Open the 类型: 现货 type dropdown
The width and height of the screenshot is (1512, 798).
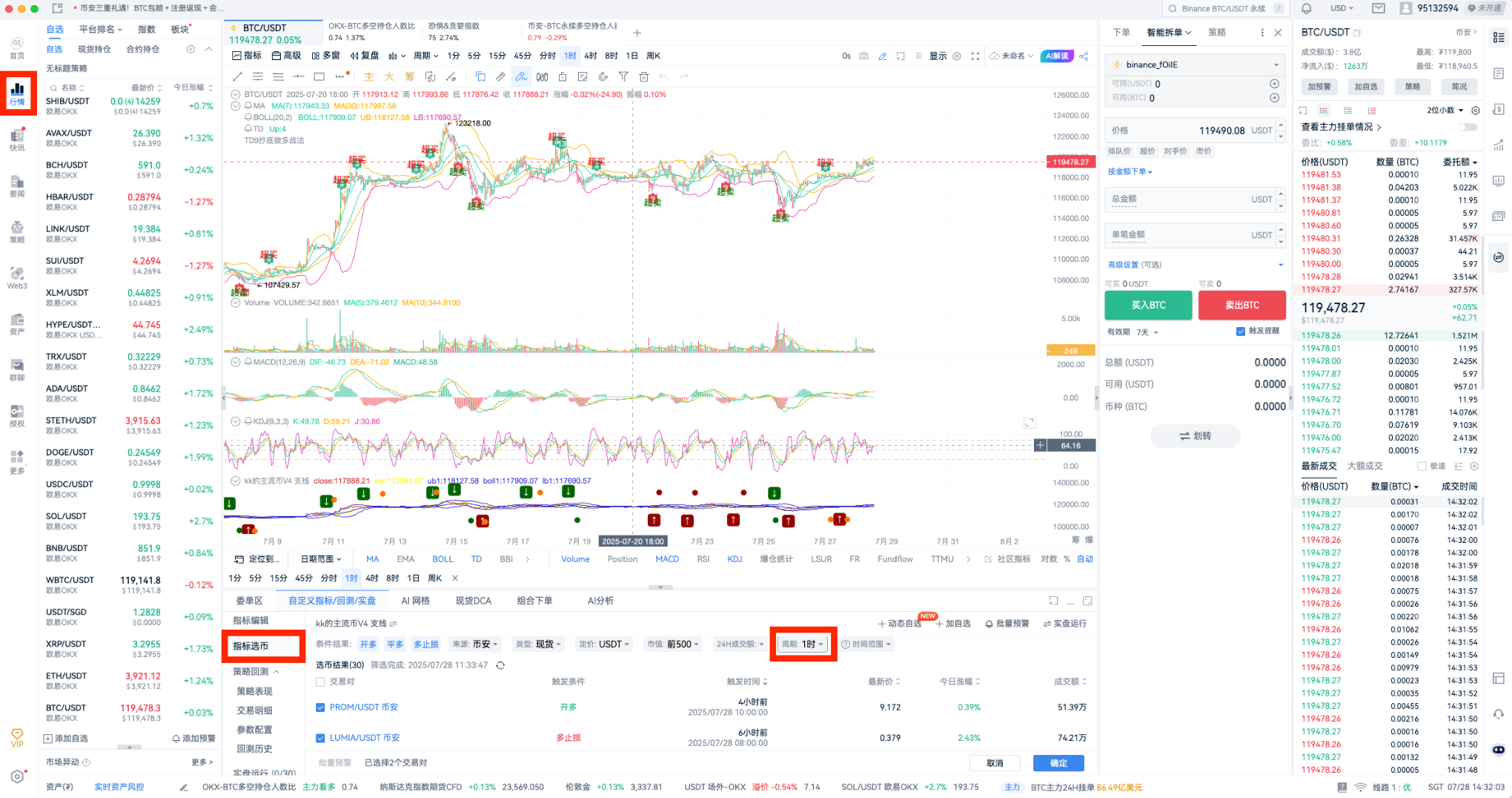pos(539,644)
